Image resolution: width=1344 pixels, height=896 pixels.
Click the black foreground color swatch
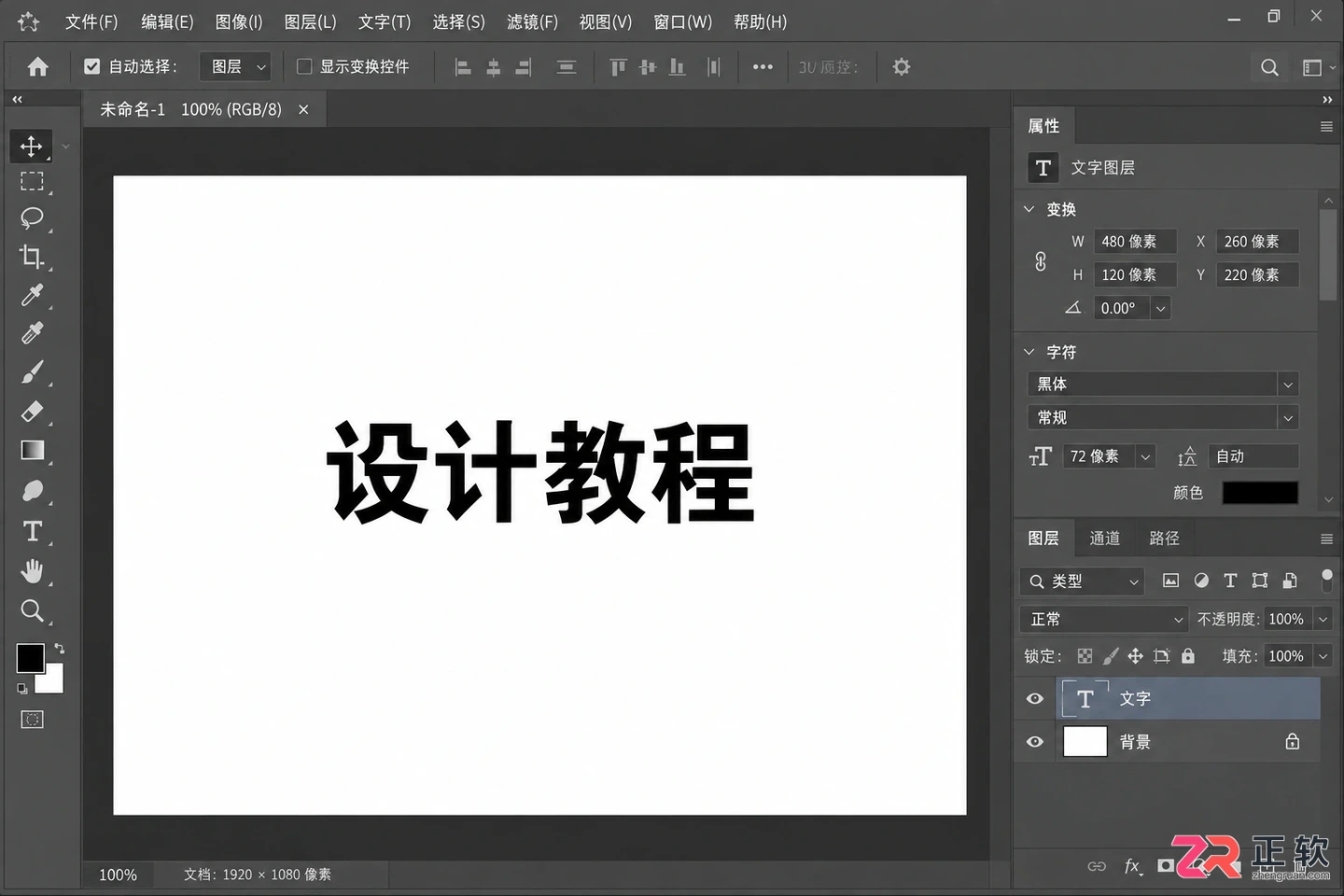tap(30, 658)
